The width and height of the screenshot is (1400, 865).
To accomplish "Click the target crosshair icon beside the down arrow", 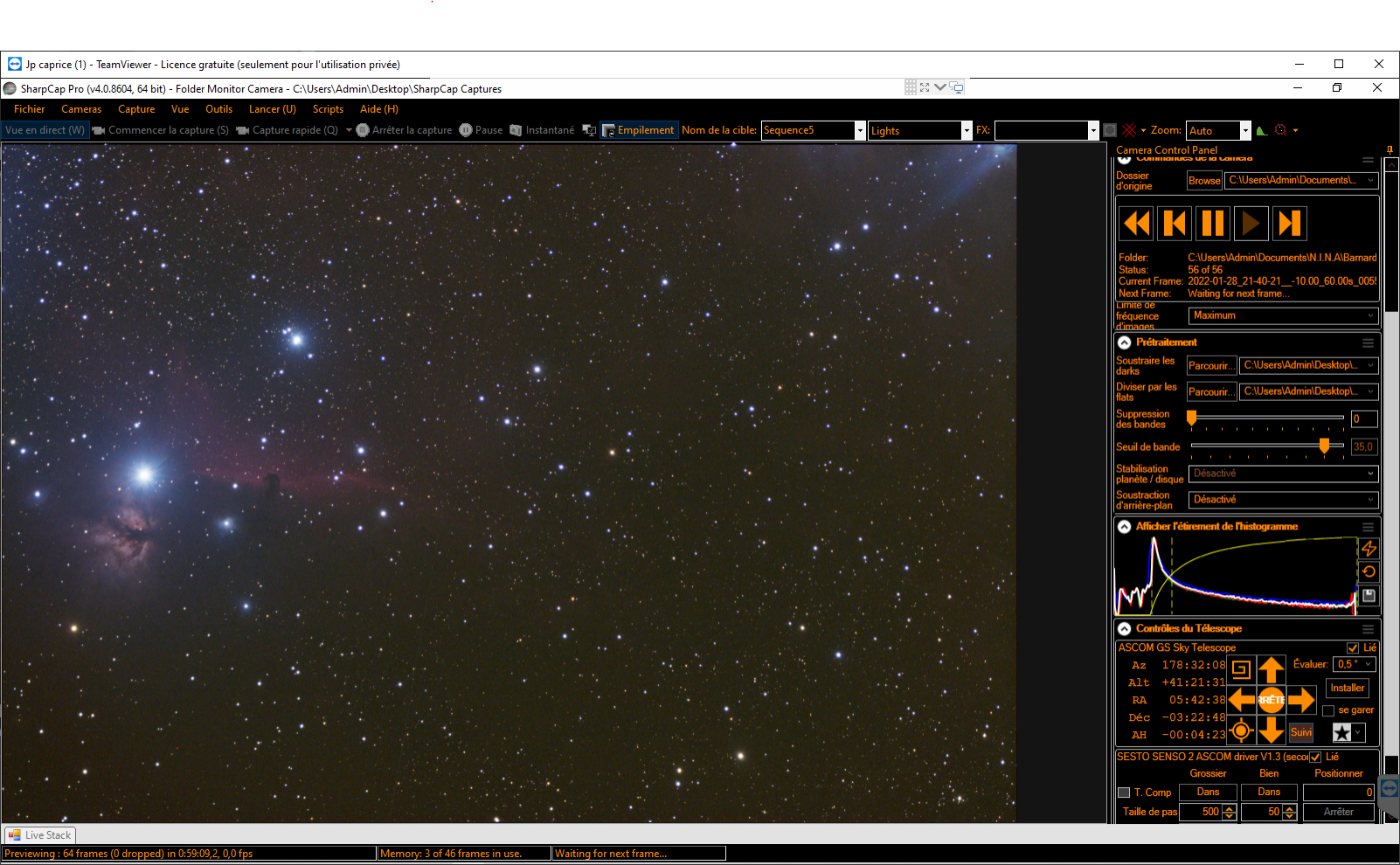I will (x=1241, y=730).
